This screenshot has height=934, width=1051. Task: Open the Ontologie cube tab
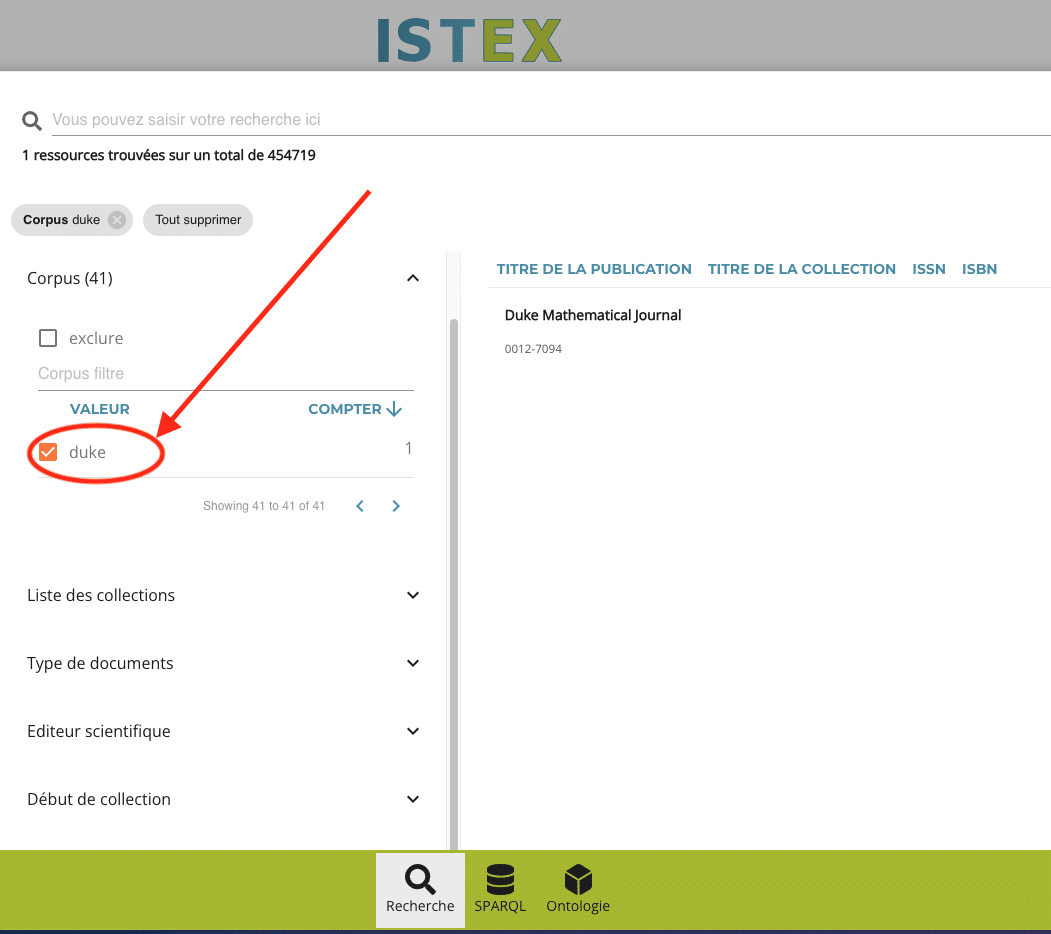click(x=578, y=890)
